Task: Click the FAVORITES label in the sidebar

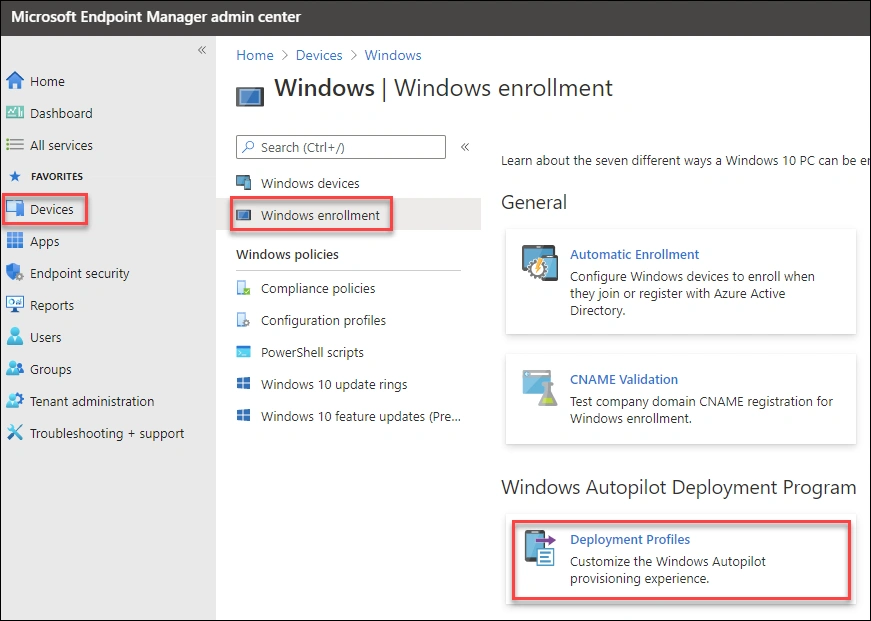Action: click(x=57, y=177)
